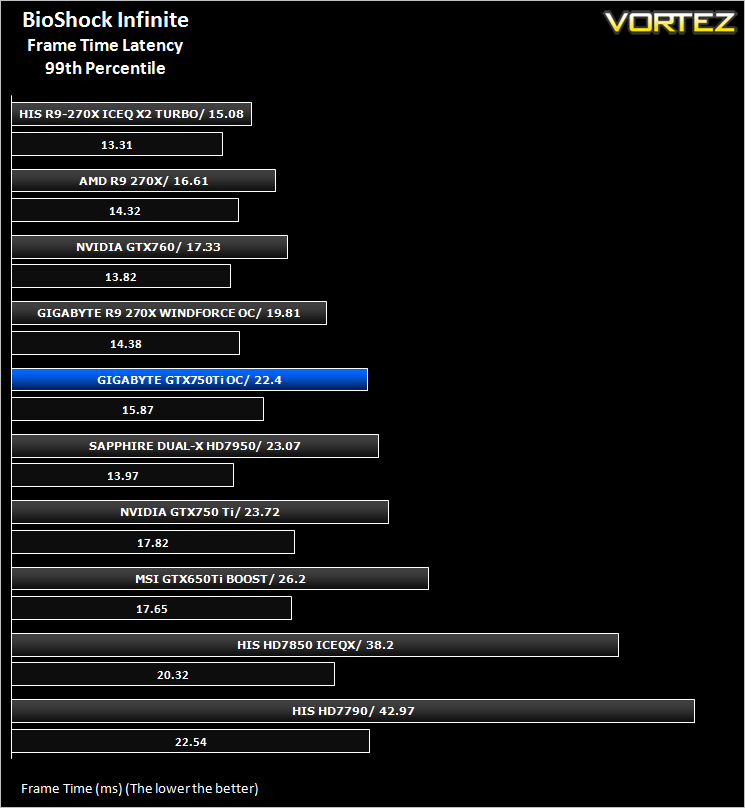Click the 17.65 value bar
Screen dimensions: 745x808
tap(151, 608)
